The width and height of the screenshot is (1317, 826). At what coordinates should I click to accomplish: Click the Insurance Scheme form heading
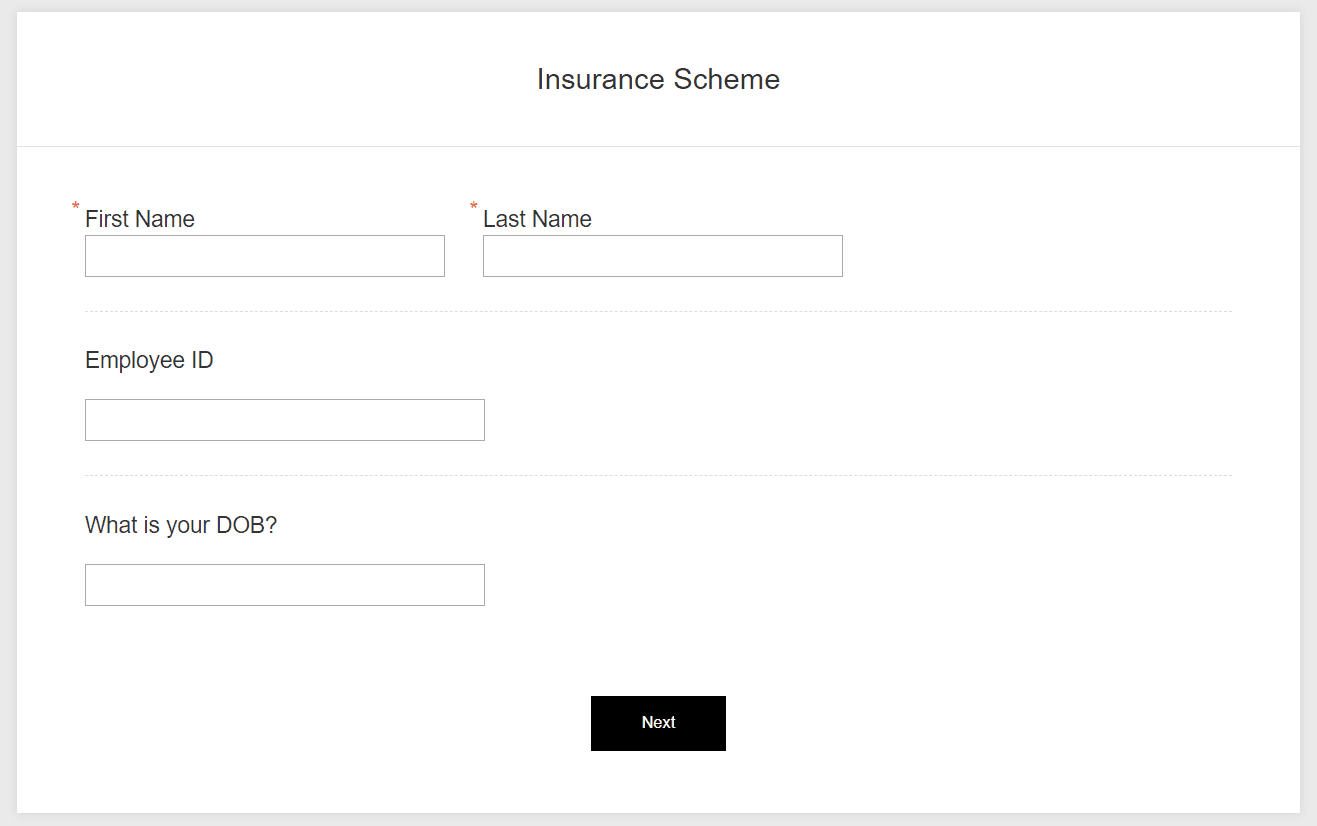coord(658,79)
